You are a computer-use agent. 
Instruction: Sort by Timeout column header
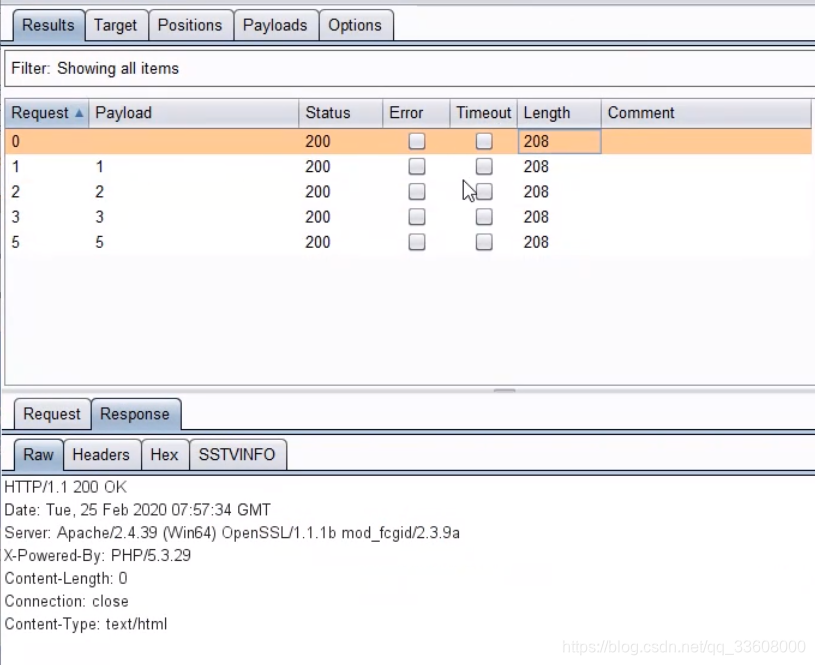click(x=483, y=113)
